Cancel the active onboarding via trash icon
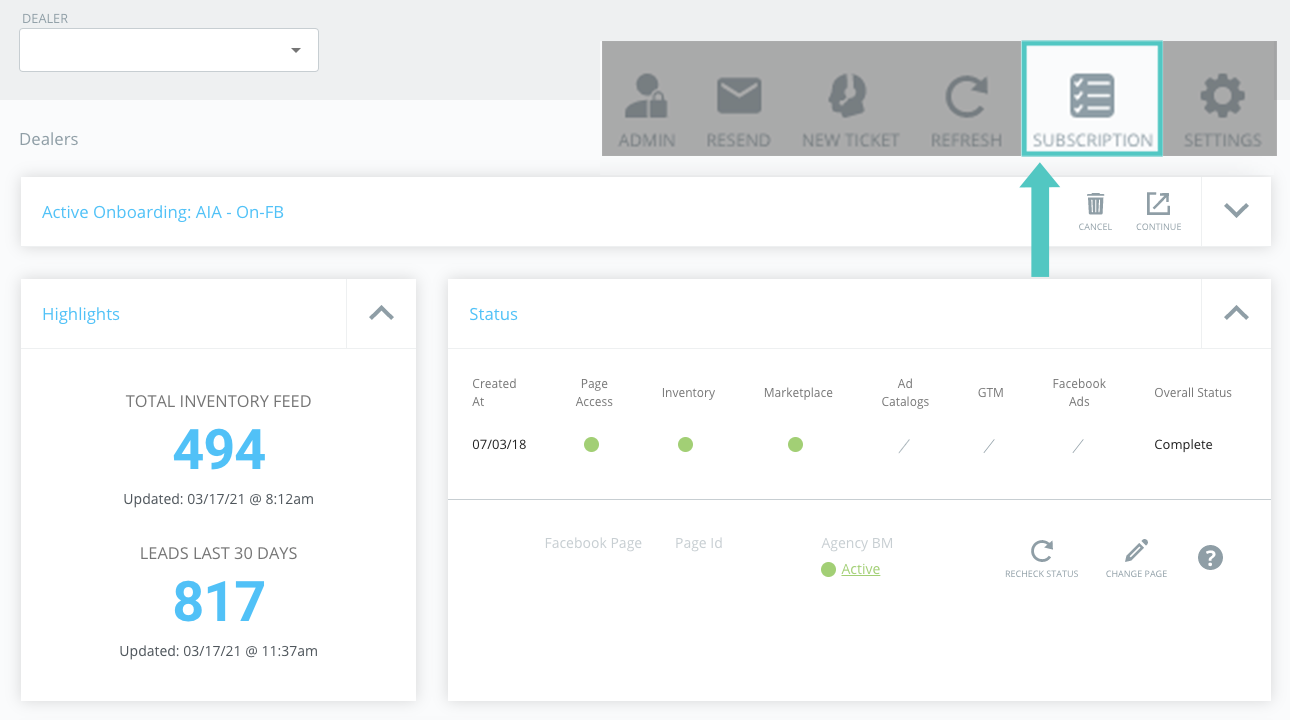This screenshot has width=1290, height=720. (1095, 204)
